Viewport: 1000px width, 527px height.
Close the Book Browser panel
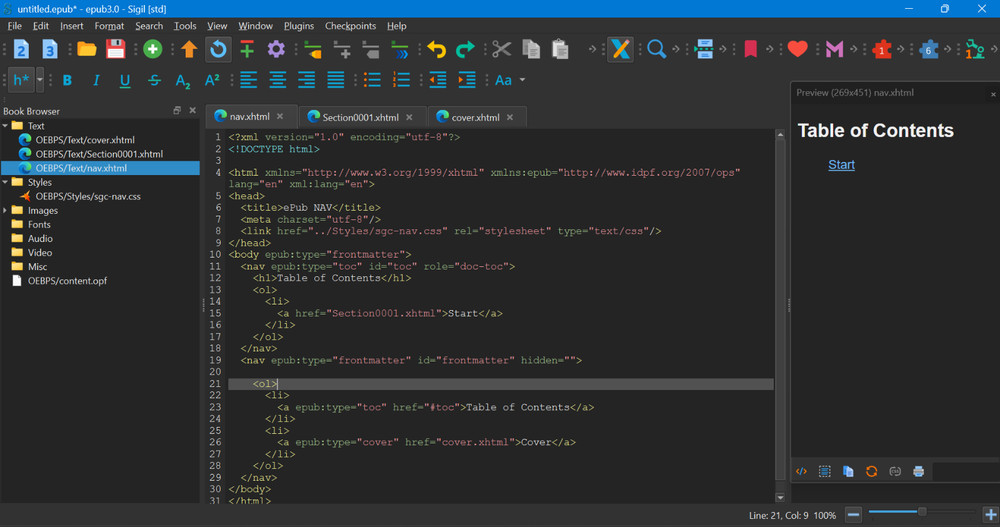193,110
